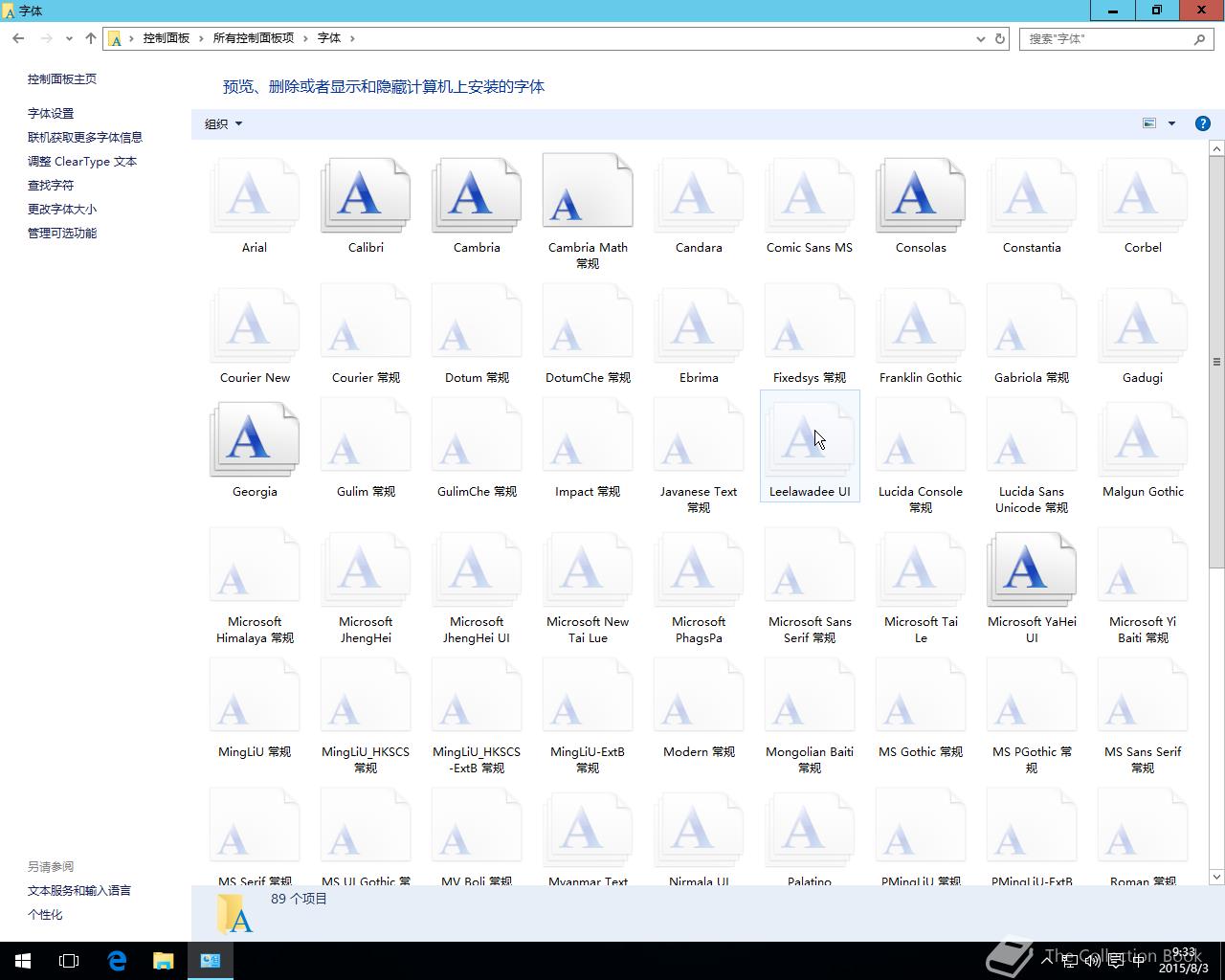Select the Constantia font icon
The image size is (1225, 980).
coord(1032,196)
